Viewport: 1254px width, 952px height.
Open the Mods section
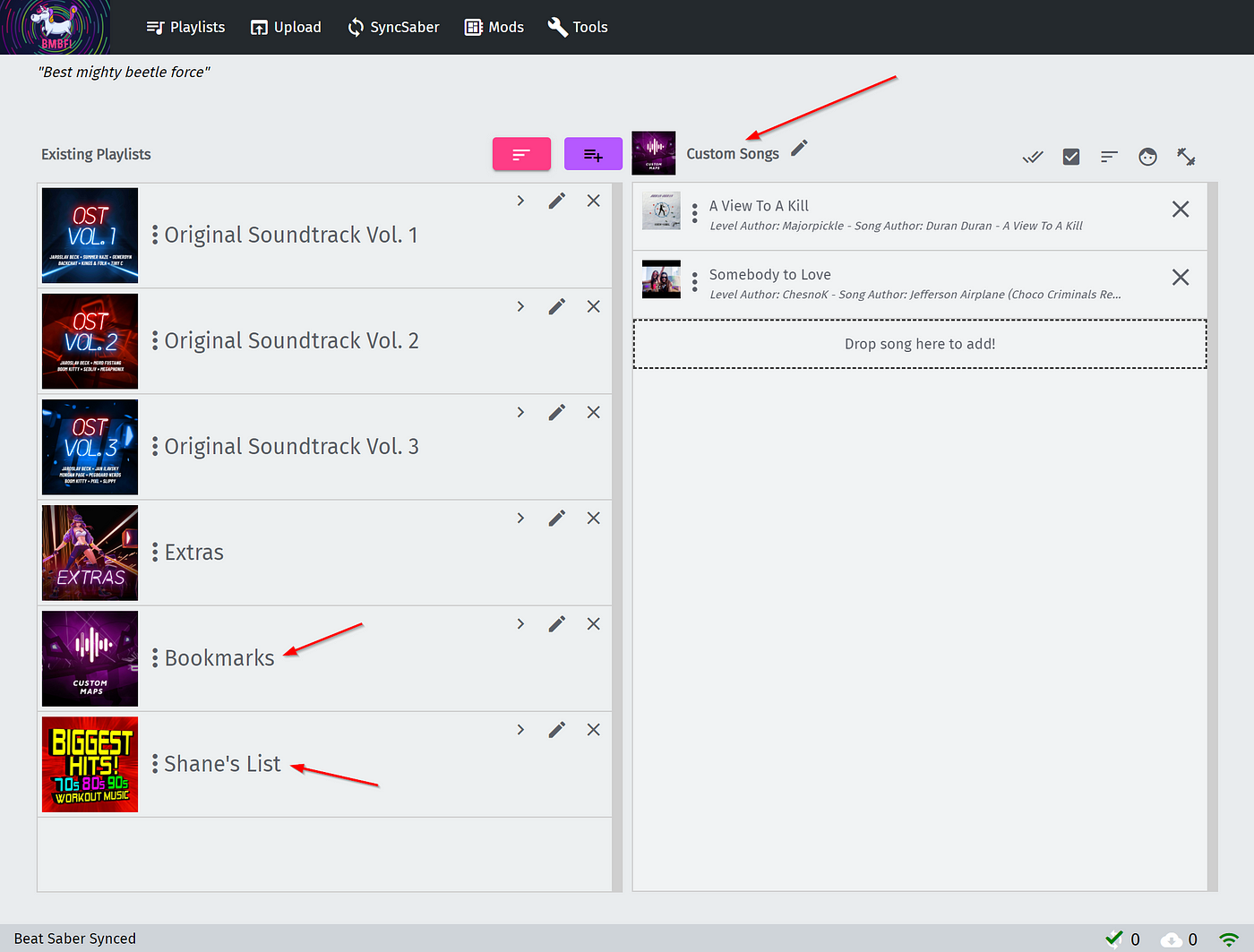tap(494, 27)
